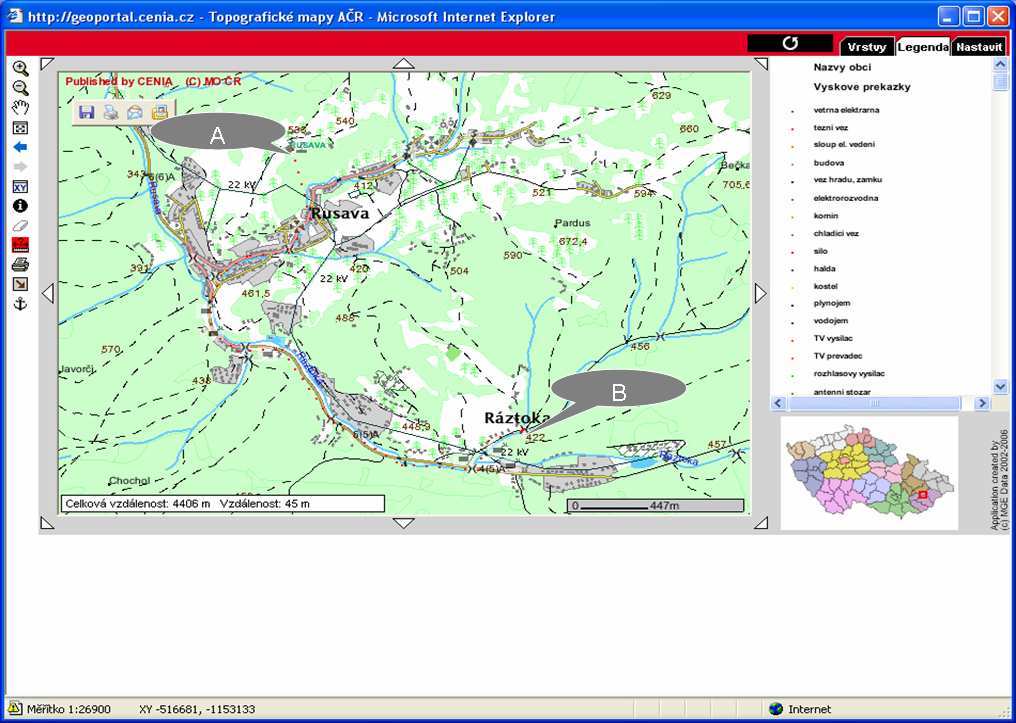The image size is (1016, 723).
Task: Open the XY coordinates tool
Action: click(21, 187)
